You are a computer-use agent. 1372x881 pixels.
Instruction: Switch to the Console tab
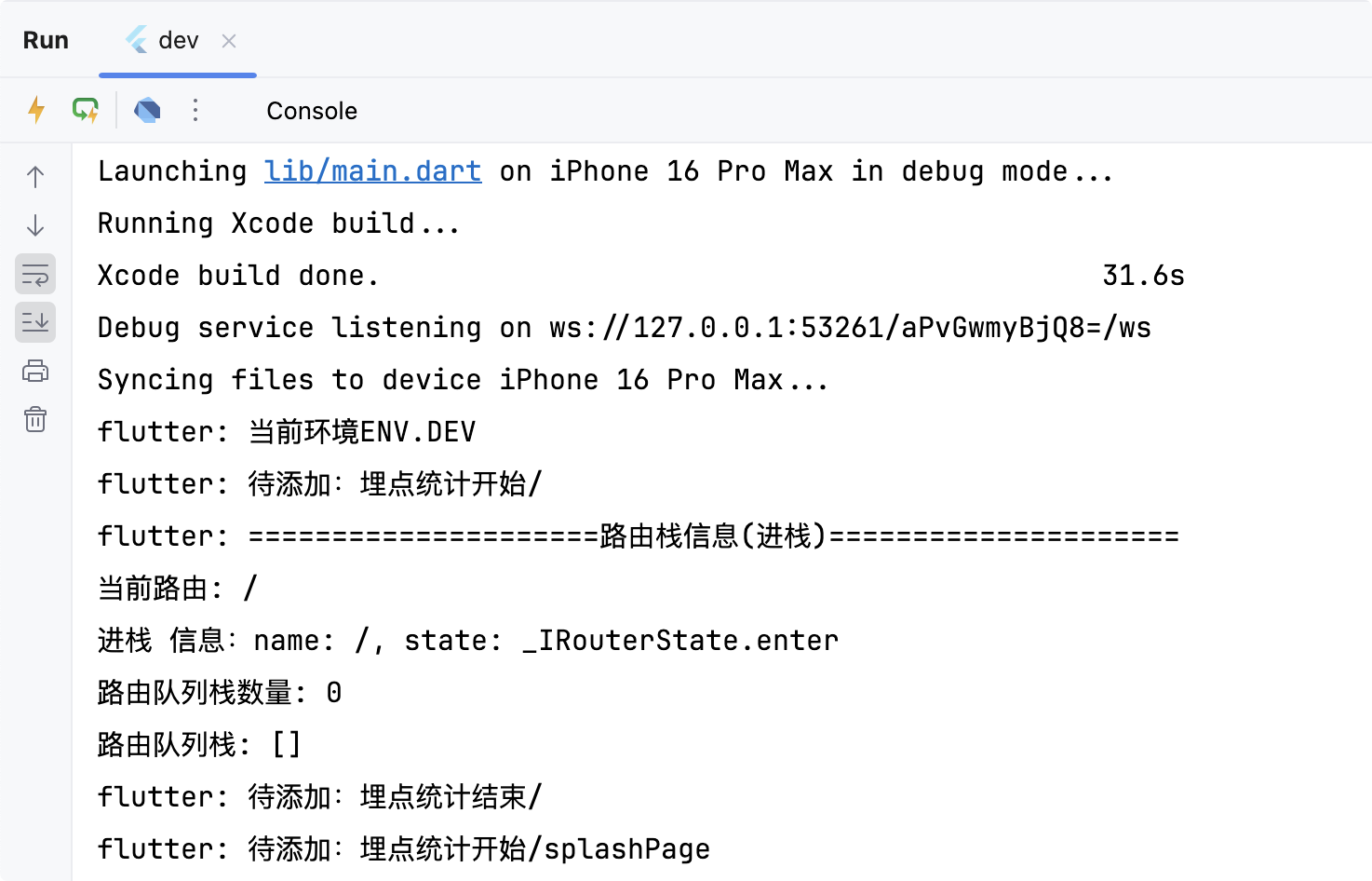pos(312,111)
